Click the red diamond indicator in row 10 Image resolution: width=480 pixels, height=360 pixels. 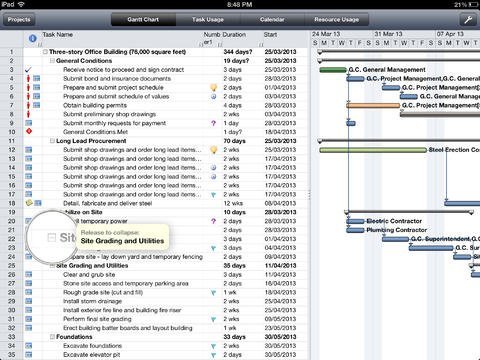point(29,131)
